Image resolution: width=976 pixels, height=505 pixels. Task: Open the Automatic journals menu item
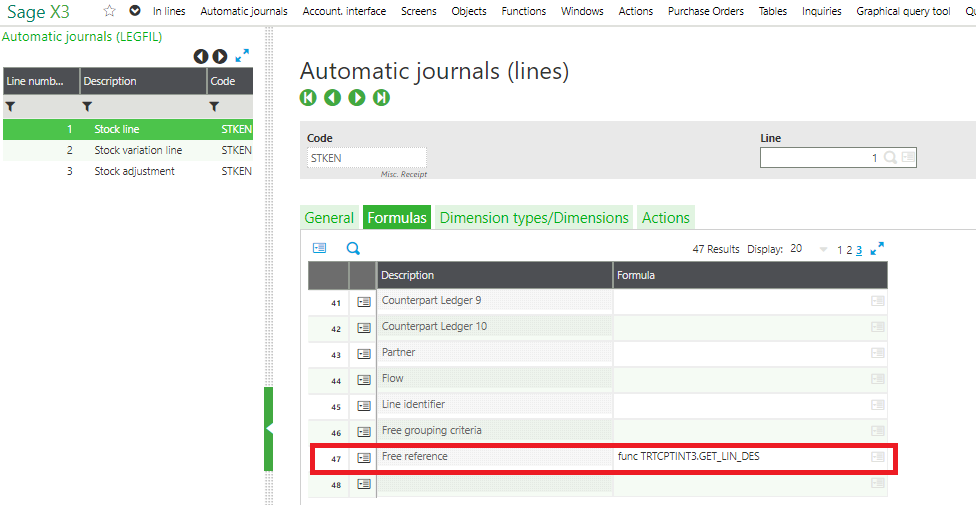coord(244,11)
